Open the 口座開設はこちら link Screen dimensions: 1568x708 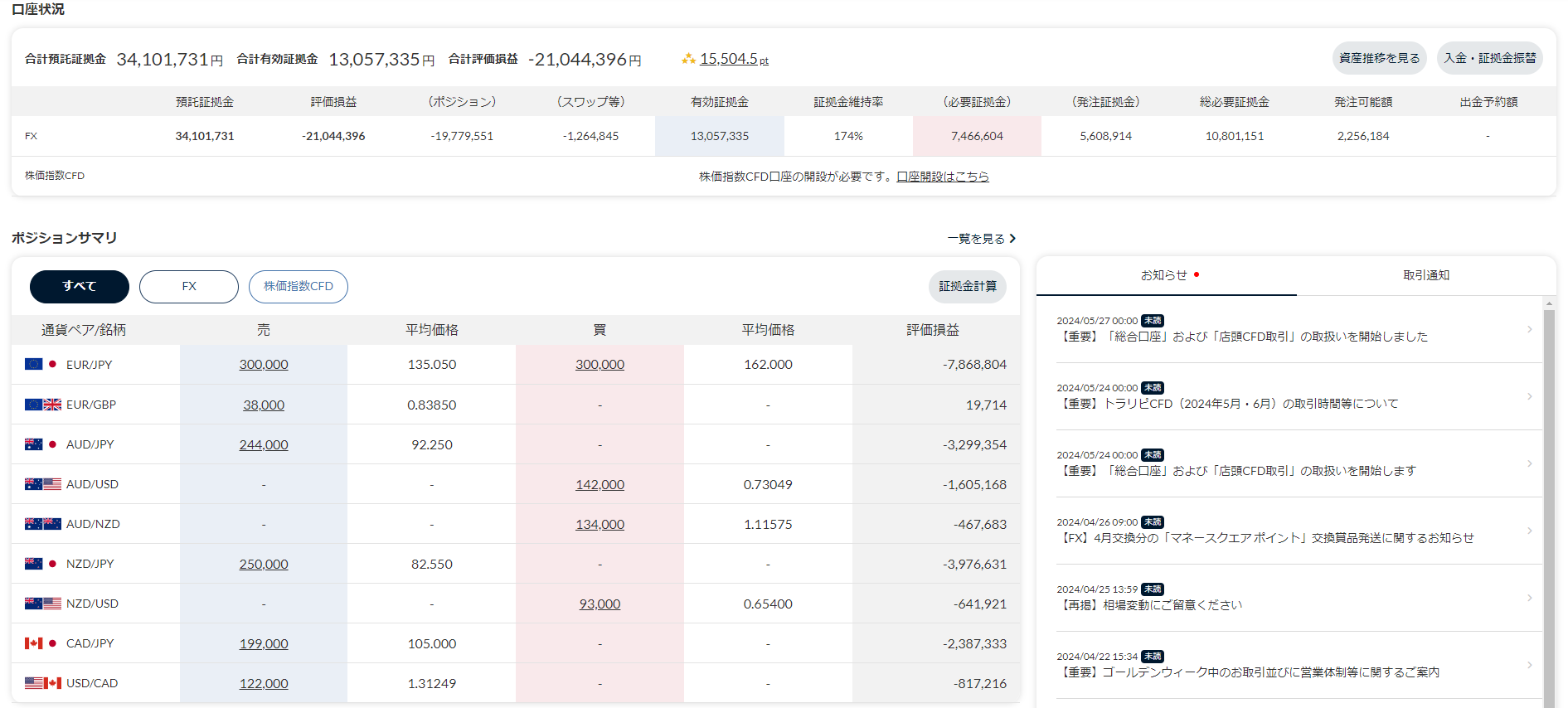943,177
